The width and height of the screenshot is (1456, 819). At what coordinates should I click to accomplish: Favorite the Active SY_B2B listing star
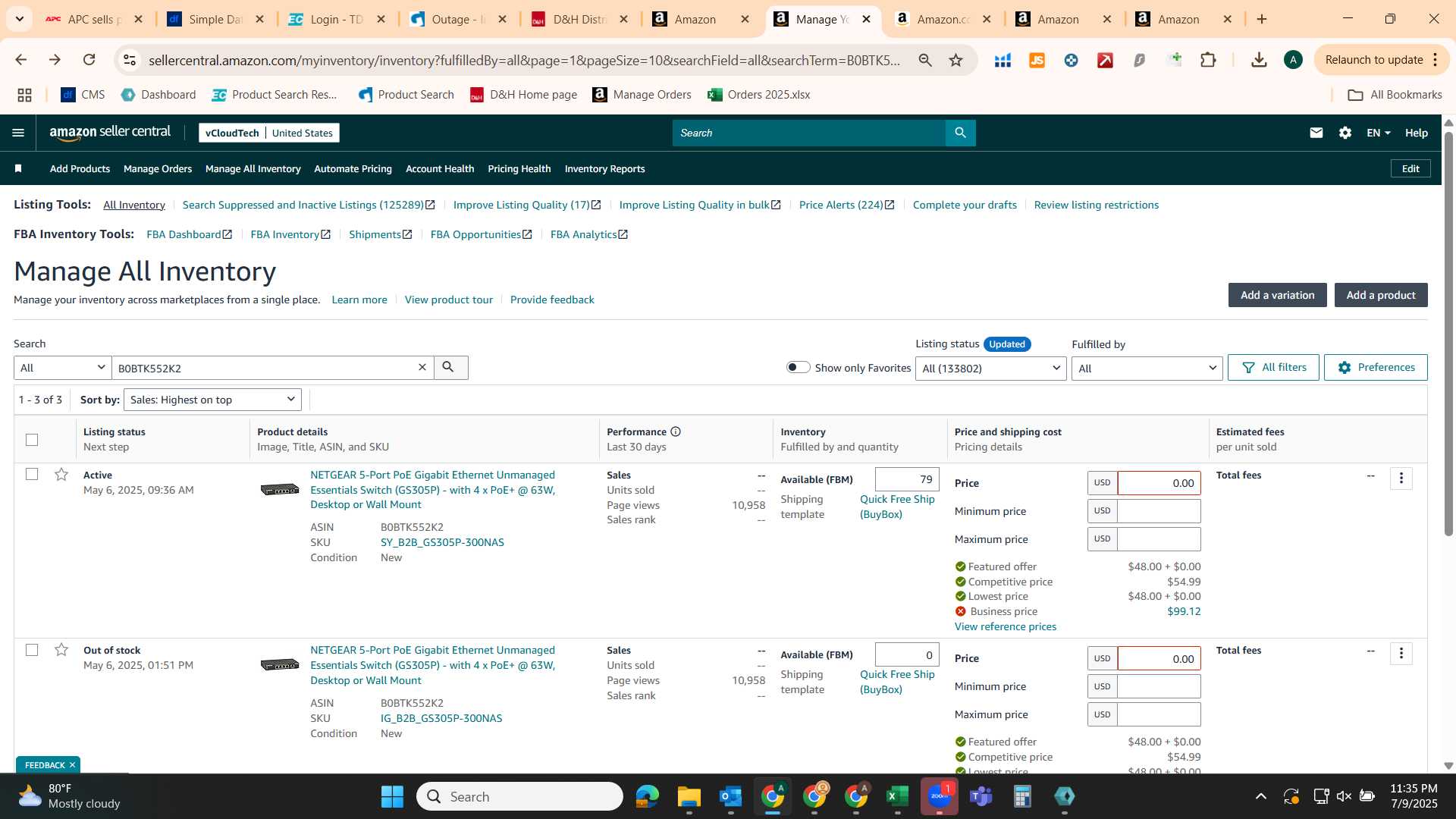click(61, 475)
